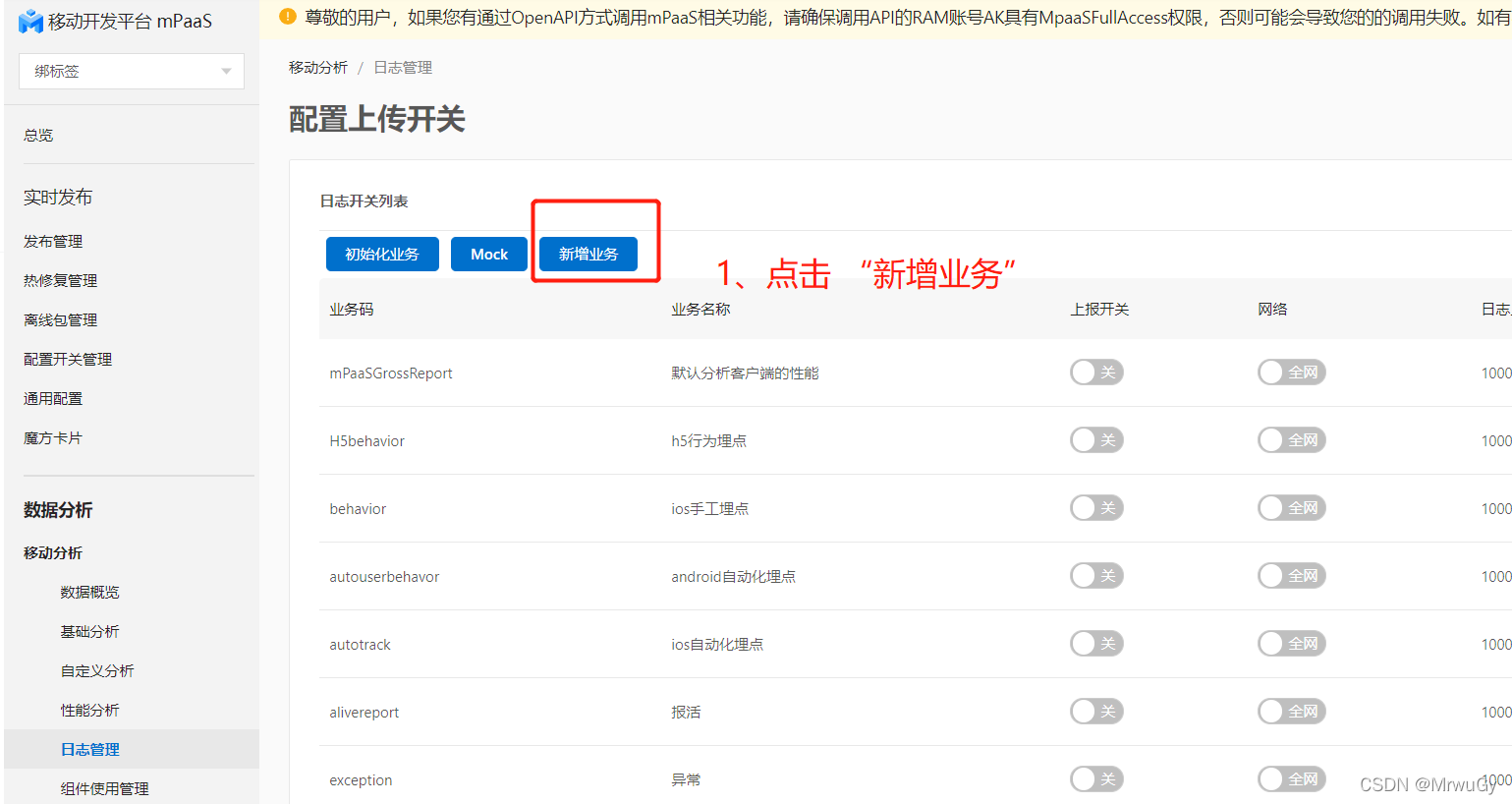
Task: Open 基础分析 page
Action: pos(89,632)
